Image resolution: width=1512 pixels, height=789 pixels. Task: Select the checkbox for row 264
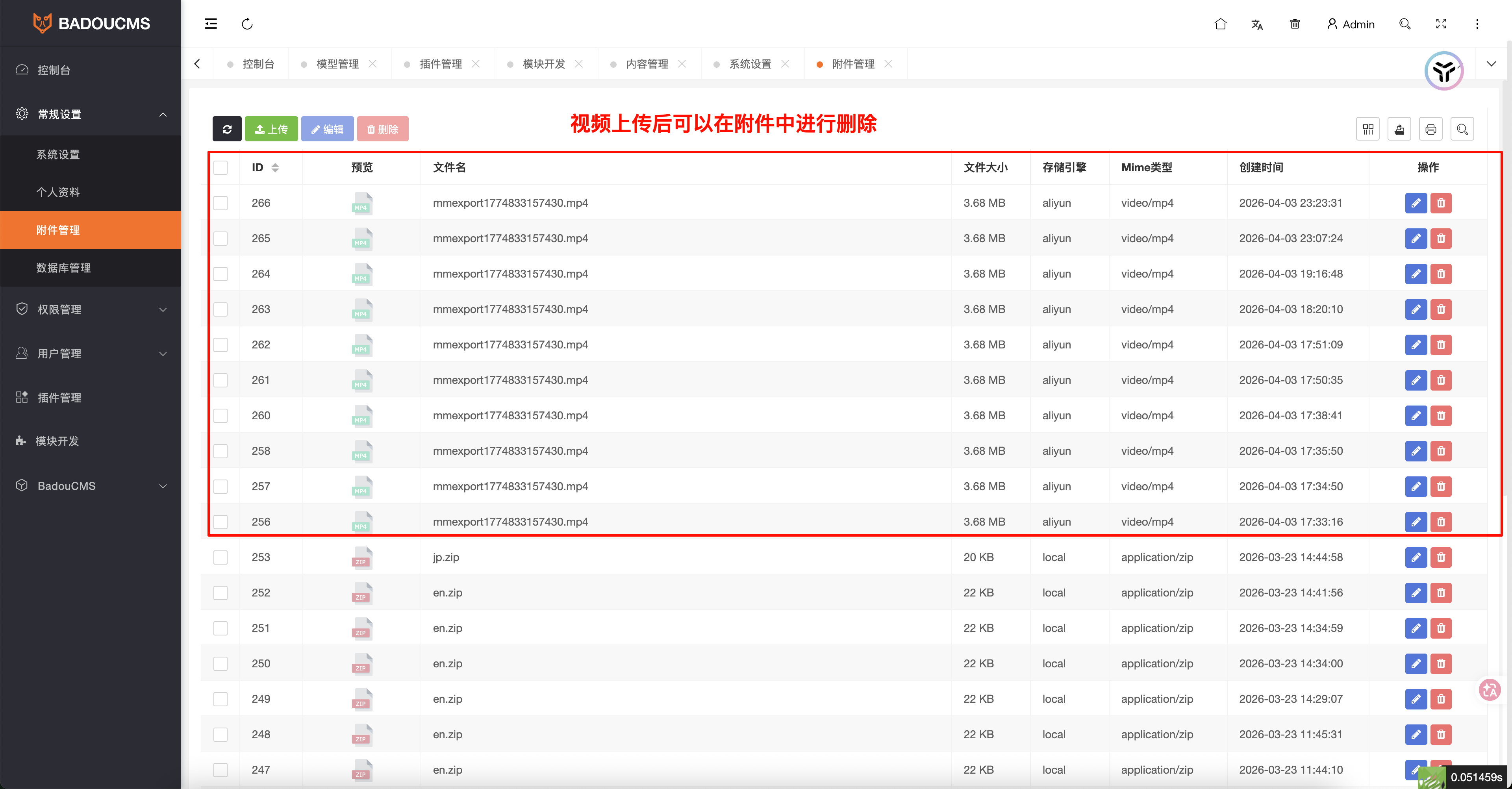(x=220, y=274)
